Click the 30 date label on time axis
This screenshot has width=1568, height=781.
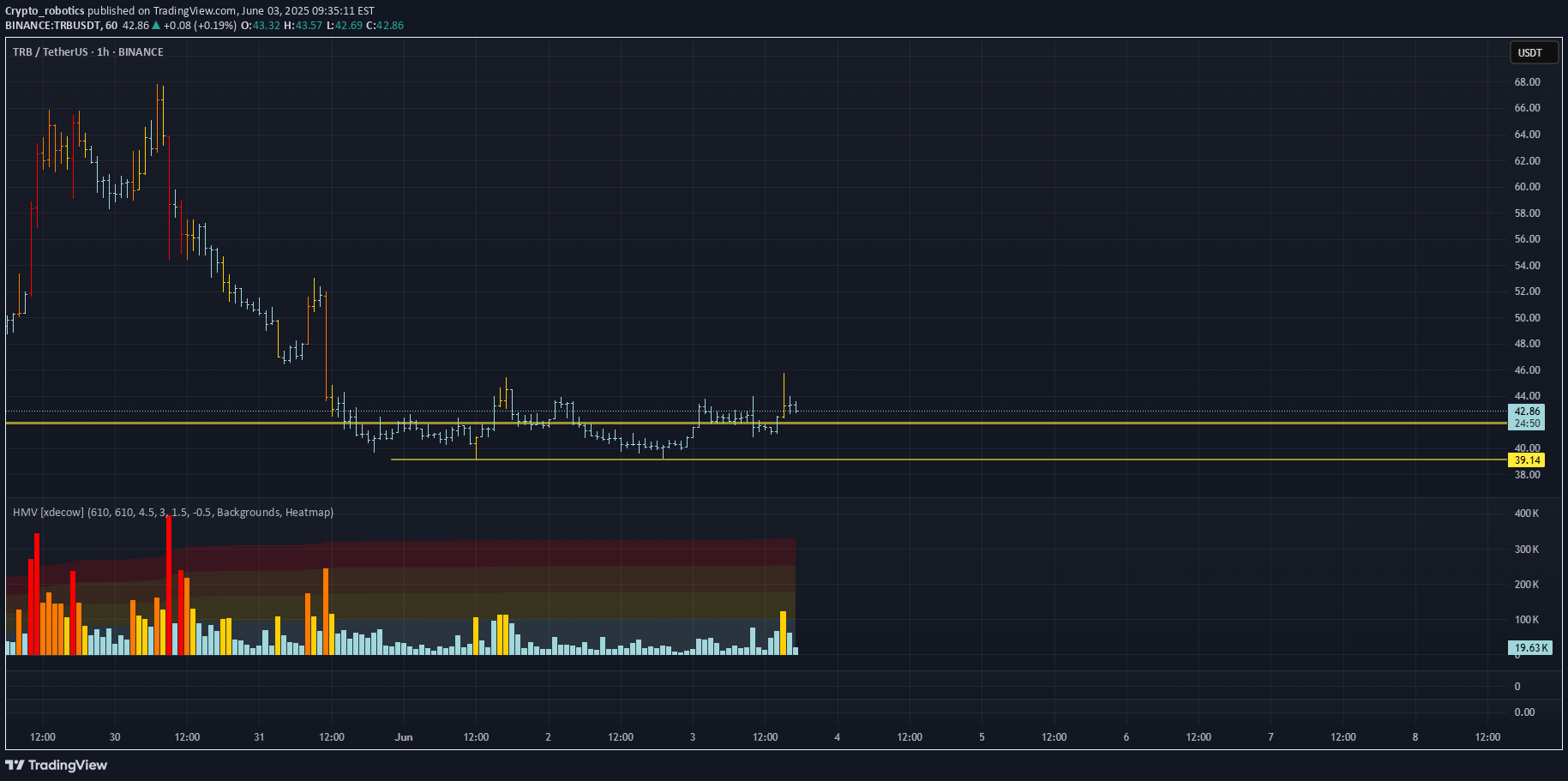115,737
